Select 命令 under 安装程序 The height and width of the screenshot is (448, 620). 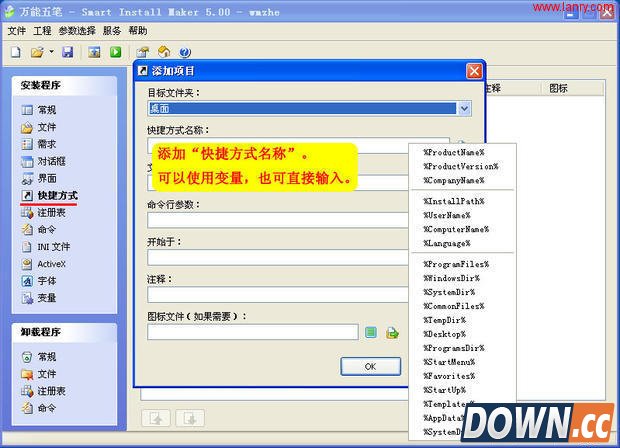click(x=39, y=229)
